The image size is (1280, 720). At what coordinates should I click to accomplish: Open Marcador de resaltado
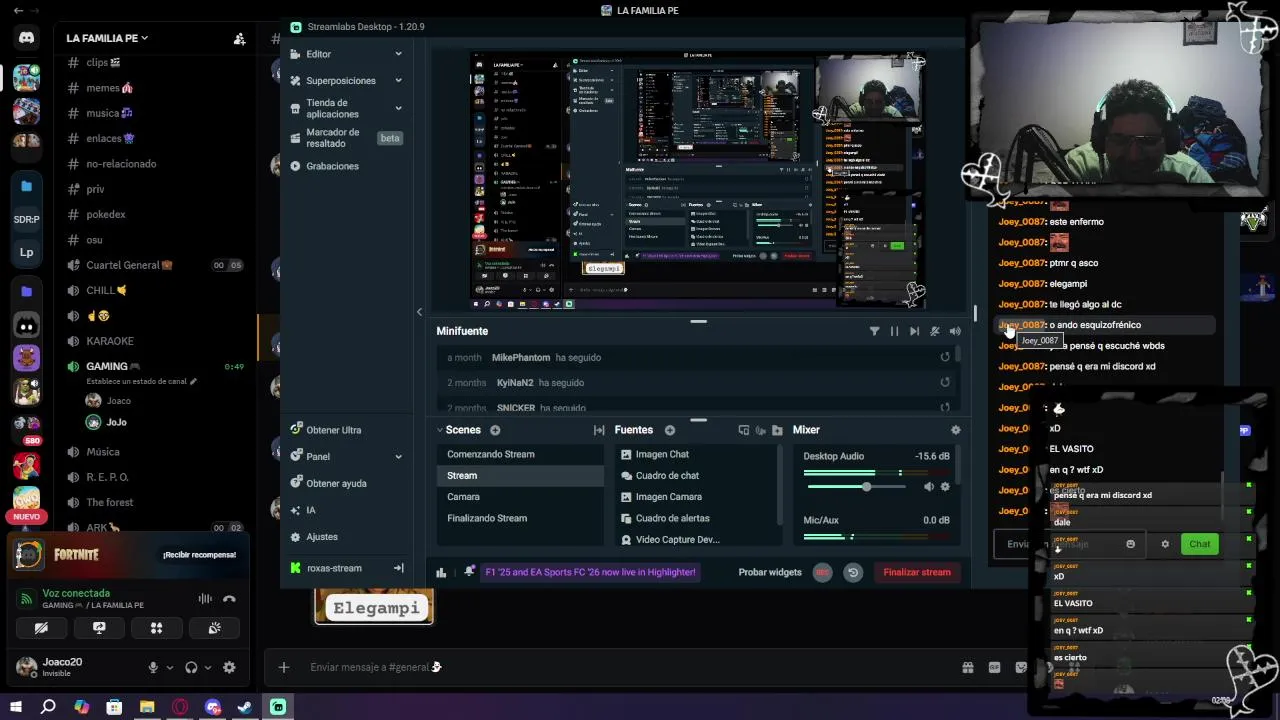tap(346, 138)
